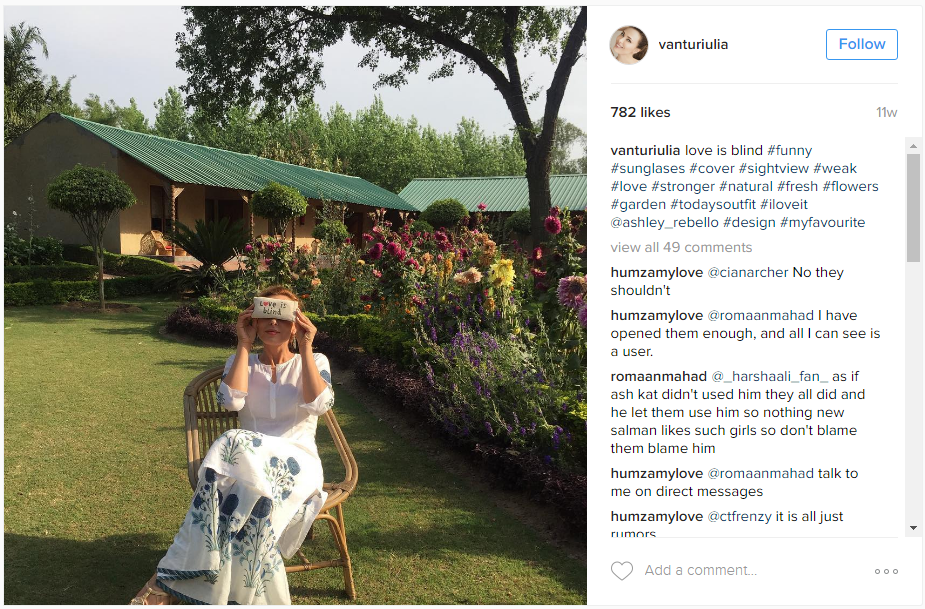Like the post with the heart icon
The width and height of the screenshot is (925, 609).
621,571
